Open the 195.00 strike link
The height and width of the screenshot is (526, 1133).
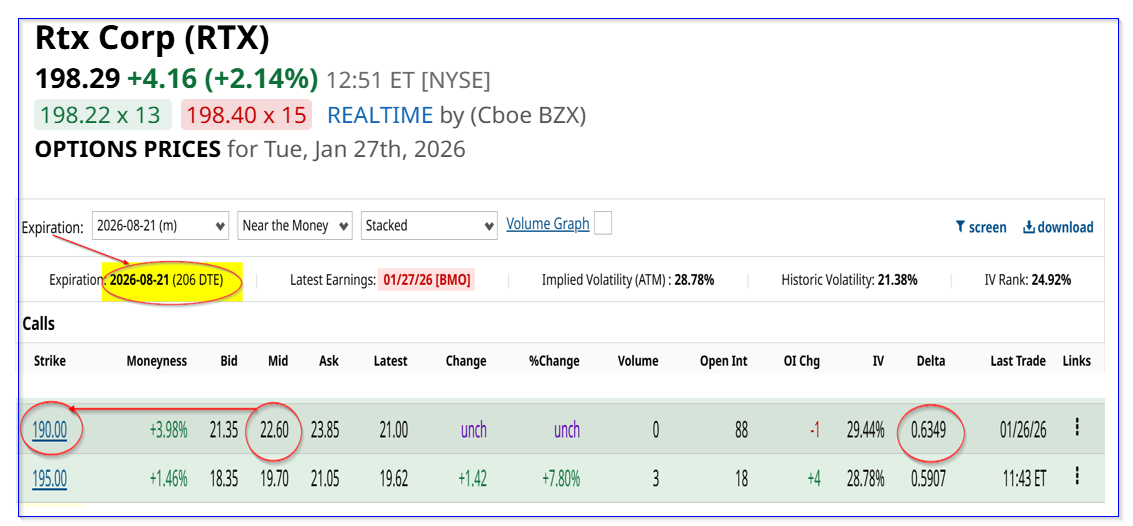(50, 479)
